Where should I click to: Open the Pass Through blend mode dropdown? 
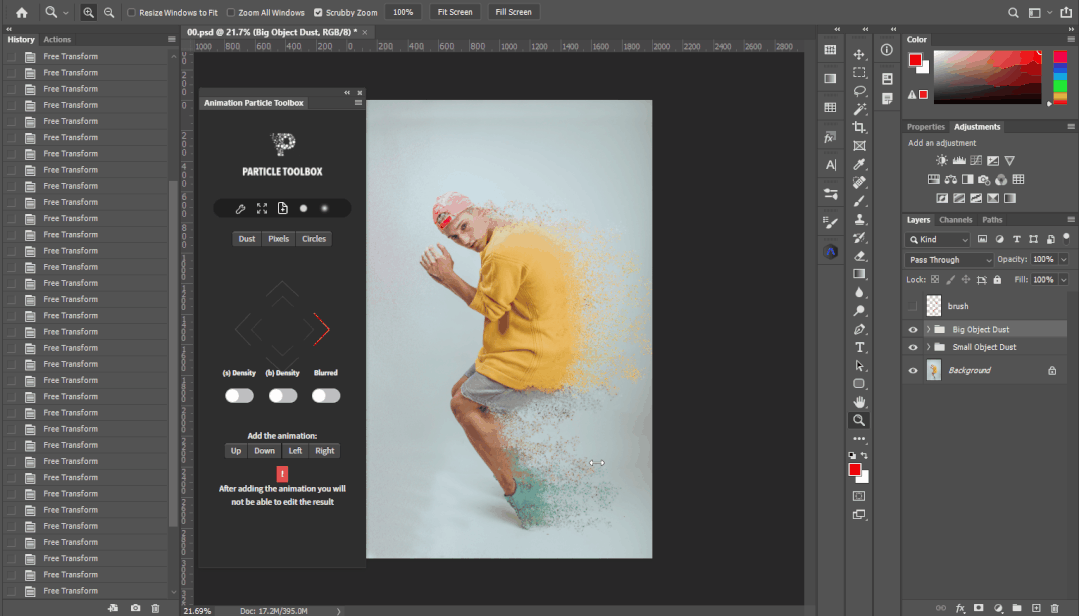click(948, 260)
